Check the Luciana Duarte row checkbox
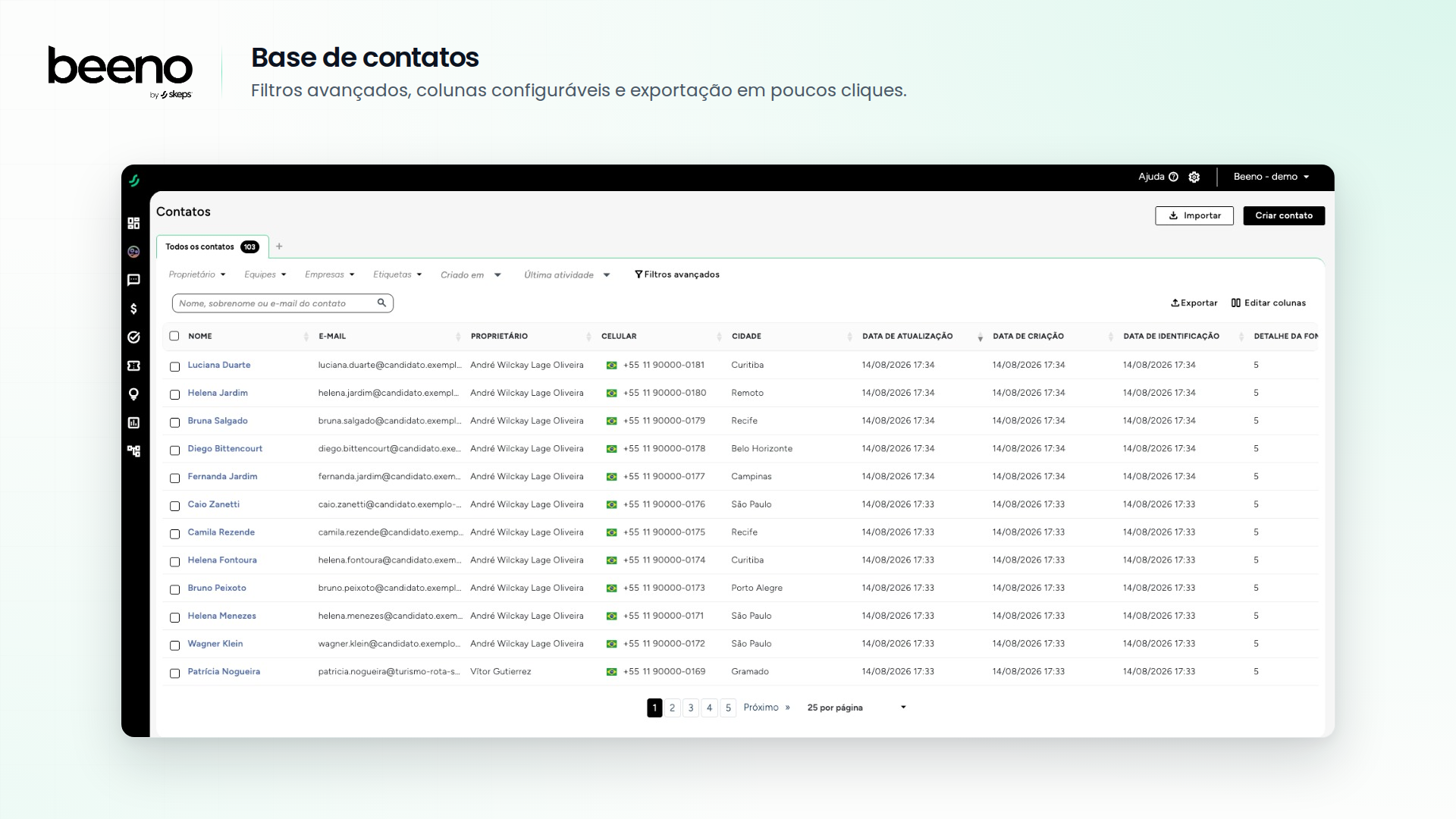1456x819 pixels. (174, 366)
